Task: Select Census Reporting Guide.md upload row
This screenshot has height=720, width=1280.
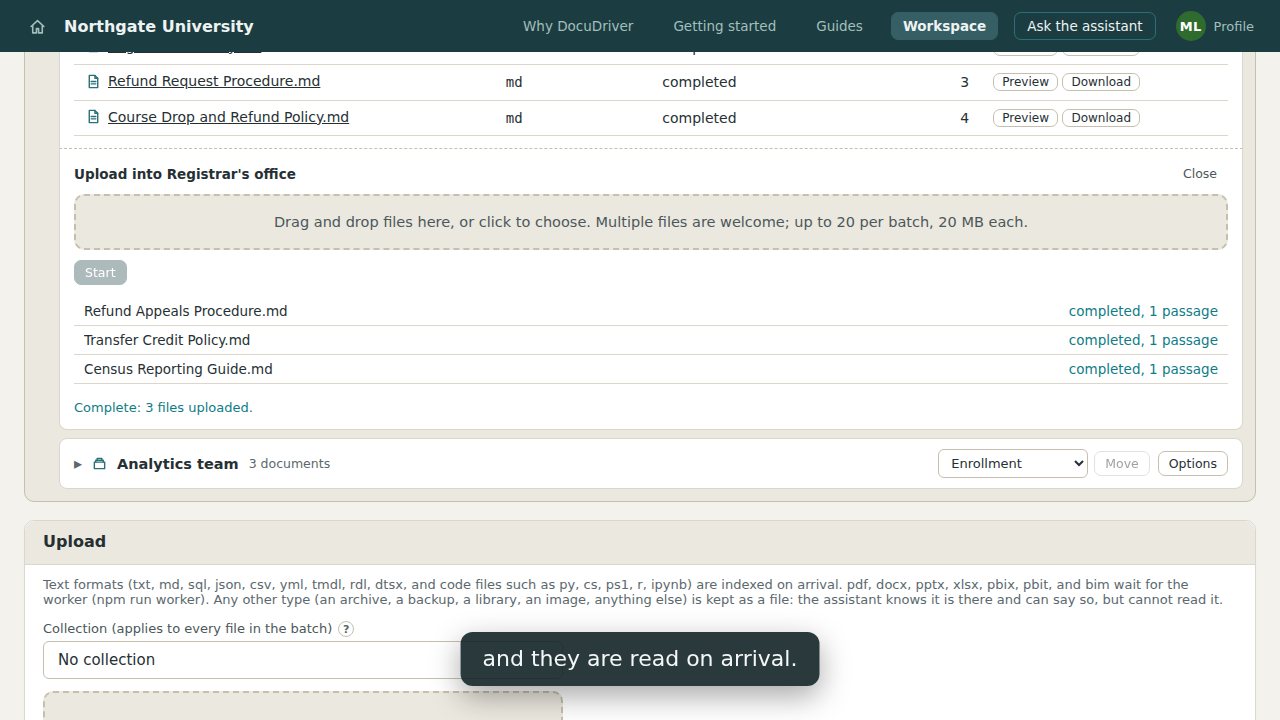Action: click(651, 369)
